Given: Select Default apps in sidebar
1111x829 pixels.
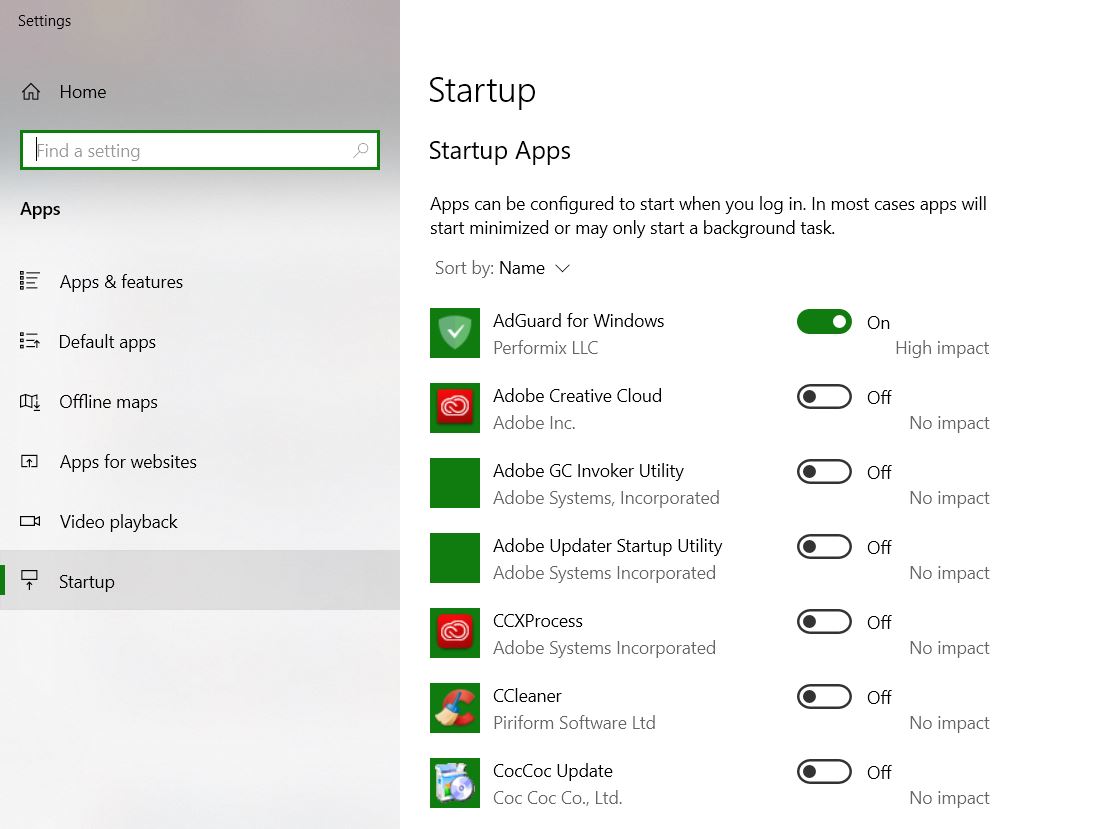Looking at the screenshot, I should point(107,342).
